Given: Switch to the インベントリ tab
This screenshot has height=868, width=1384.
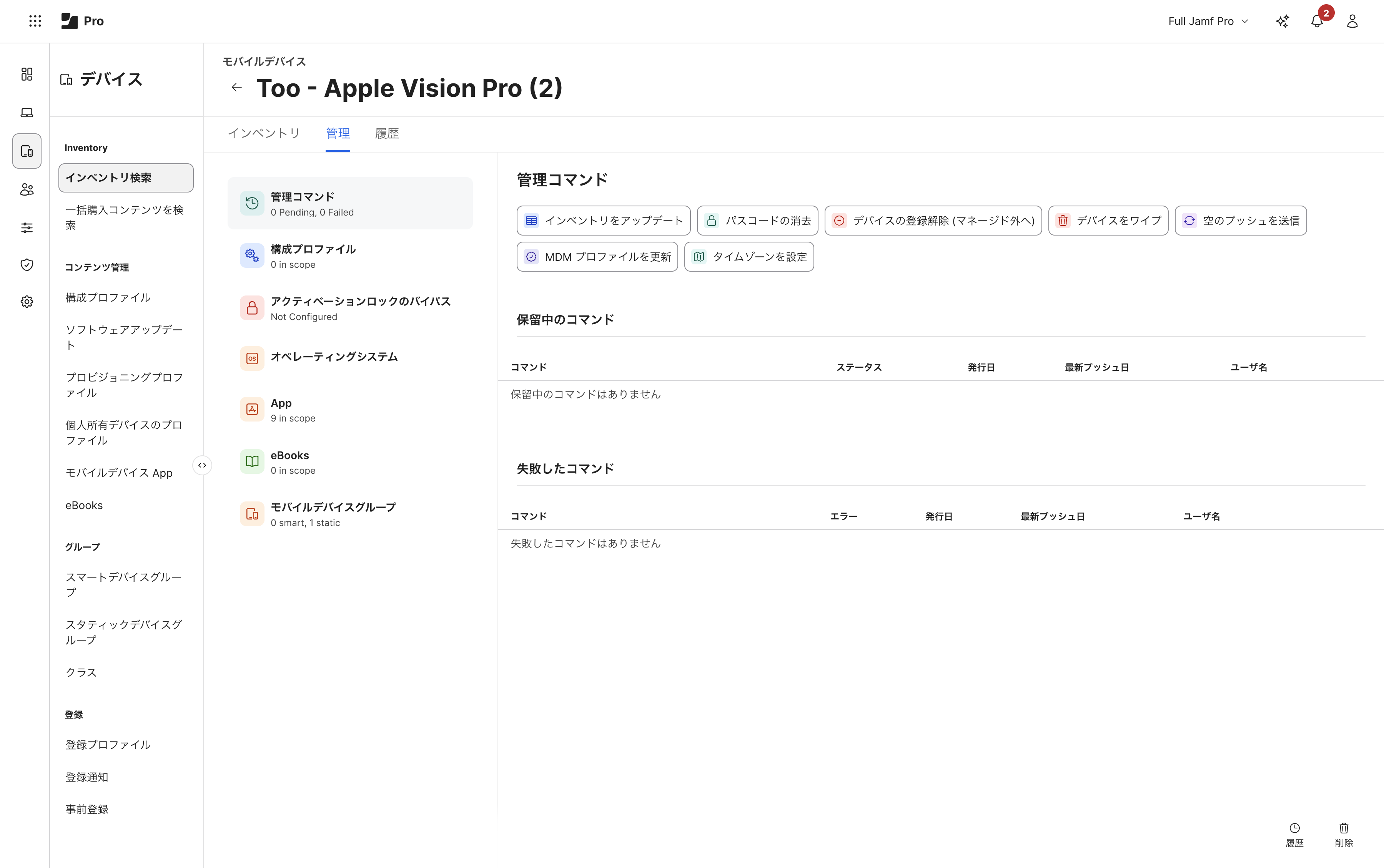Looking at the screenshot, I should tap(264, 134).
